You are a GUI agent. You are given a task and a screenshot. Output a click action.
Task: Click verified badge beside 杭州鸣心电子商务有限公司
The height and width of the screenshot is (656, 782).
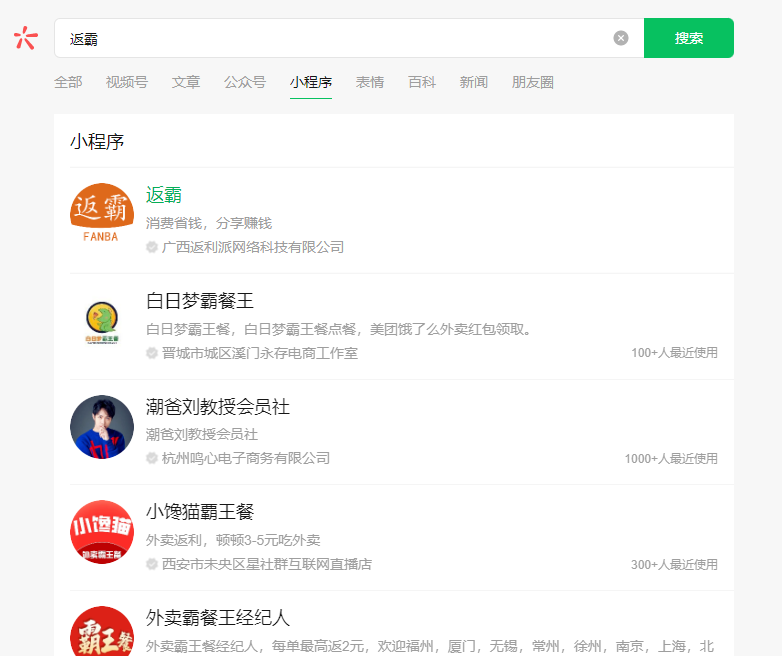point(152,458)
